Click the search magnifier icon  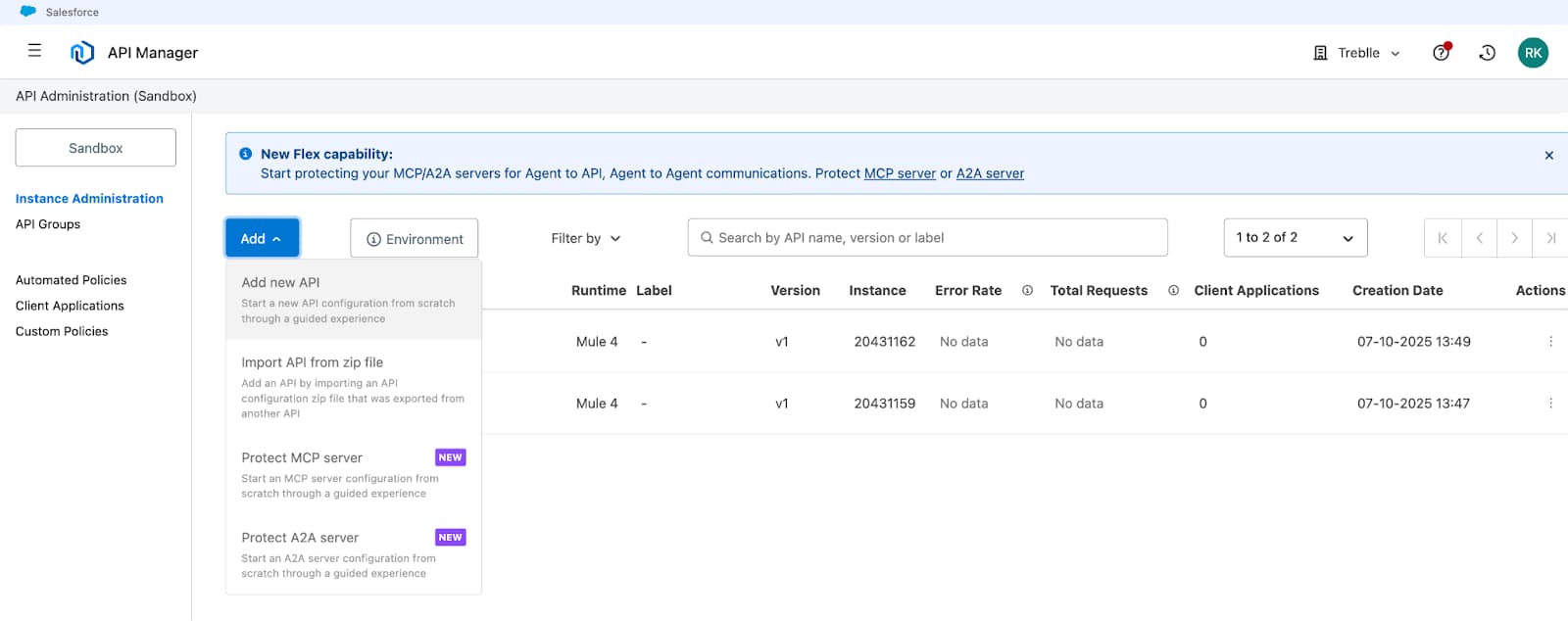707,237
